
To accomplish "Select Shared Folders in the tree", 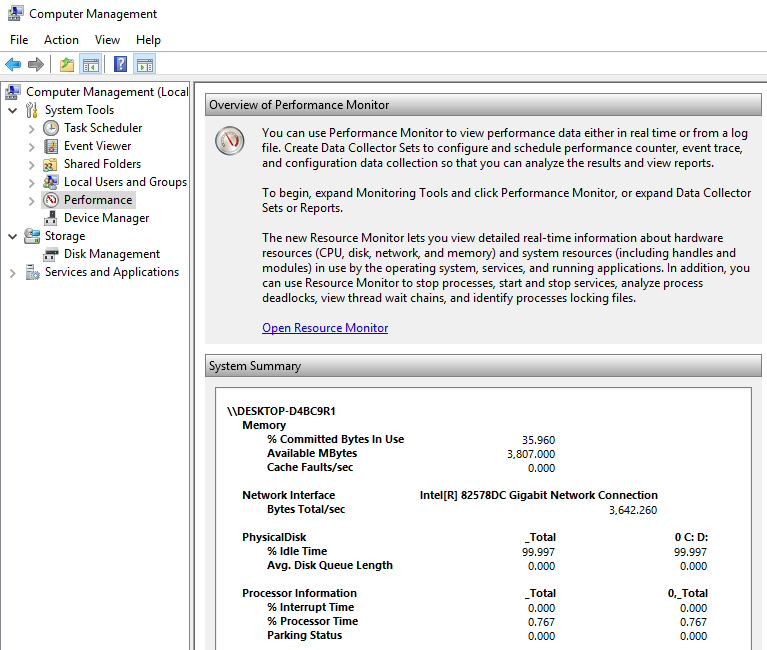I will 102,164.
